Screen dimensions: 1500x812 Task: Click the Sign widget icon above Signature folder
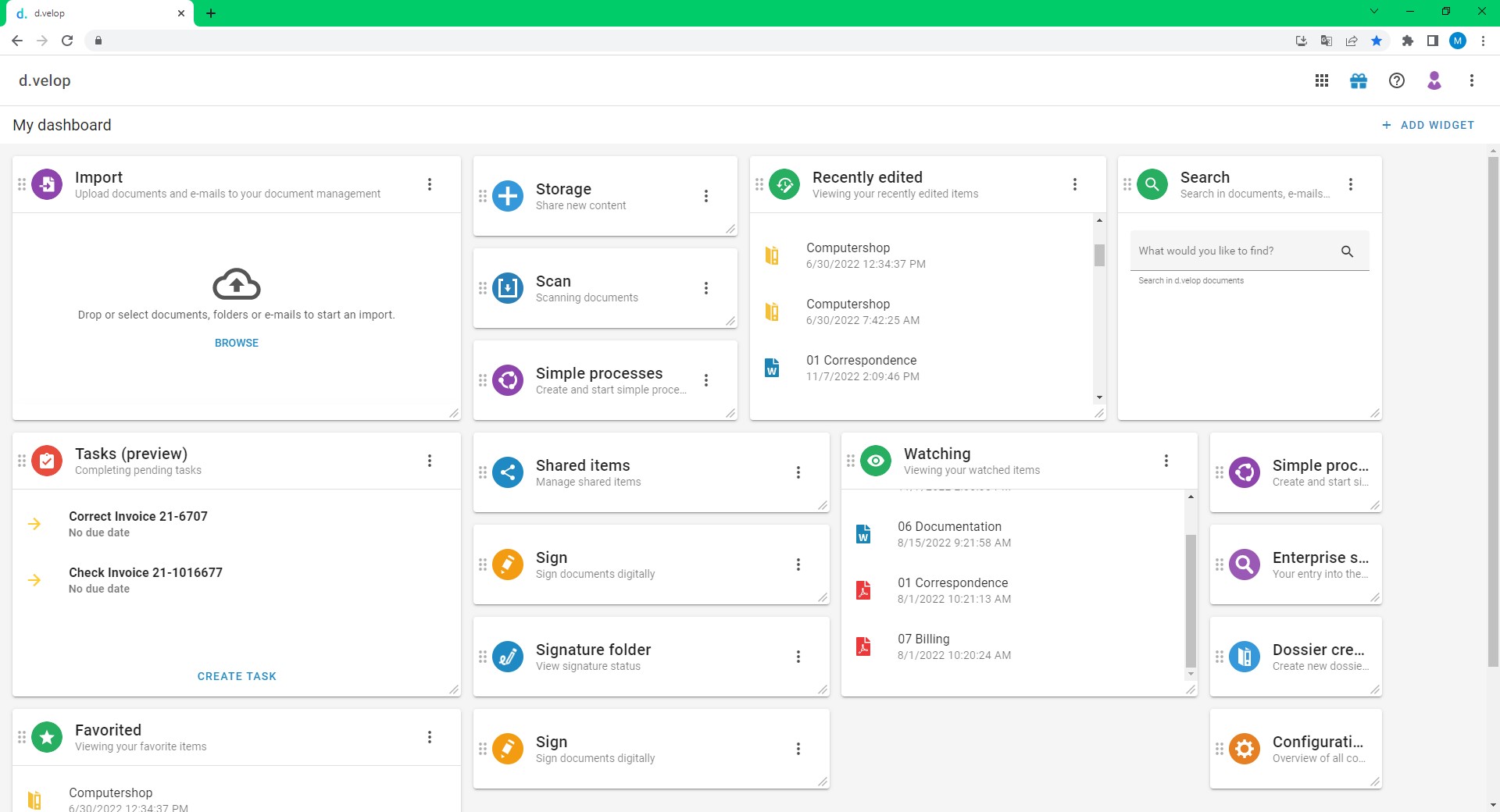[x=508, y=564]
